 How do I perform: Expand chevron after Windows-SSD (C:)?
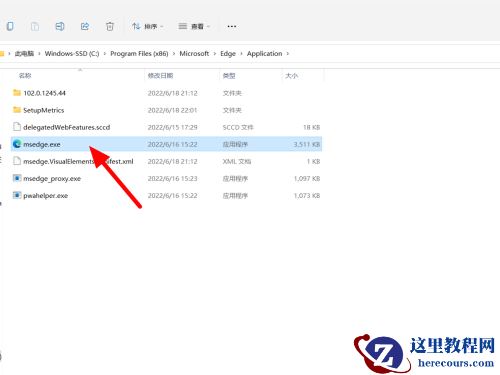point(105,53)
